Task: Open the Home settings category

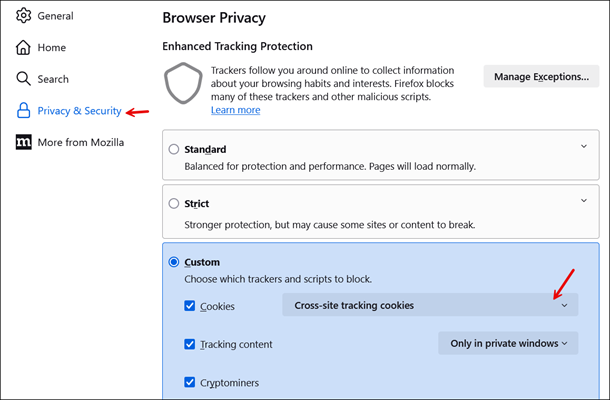Action: 41,47
